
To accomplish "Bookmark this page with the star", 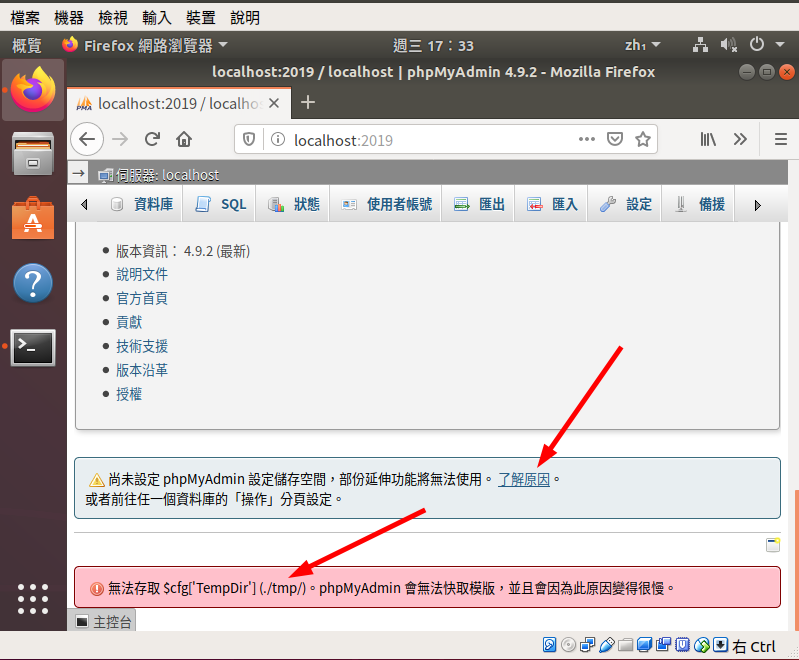I will click(643, 139).
